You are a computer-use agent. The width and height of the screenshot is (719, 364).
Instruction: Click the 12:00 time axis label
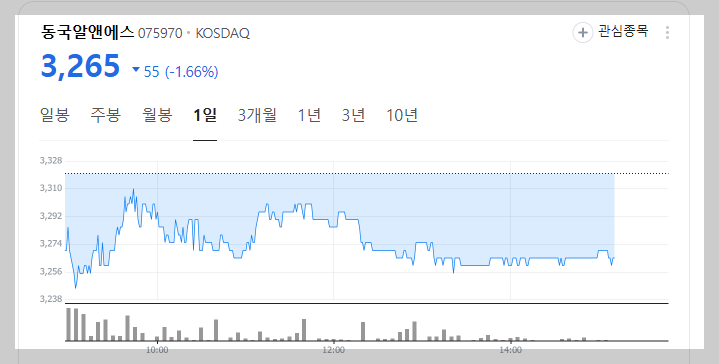tap(333, 350)
